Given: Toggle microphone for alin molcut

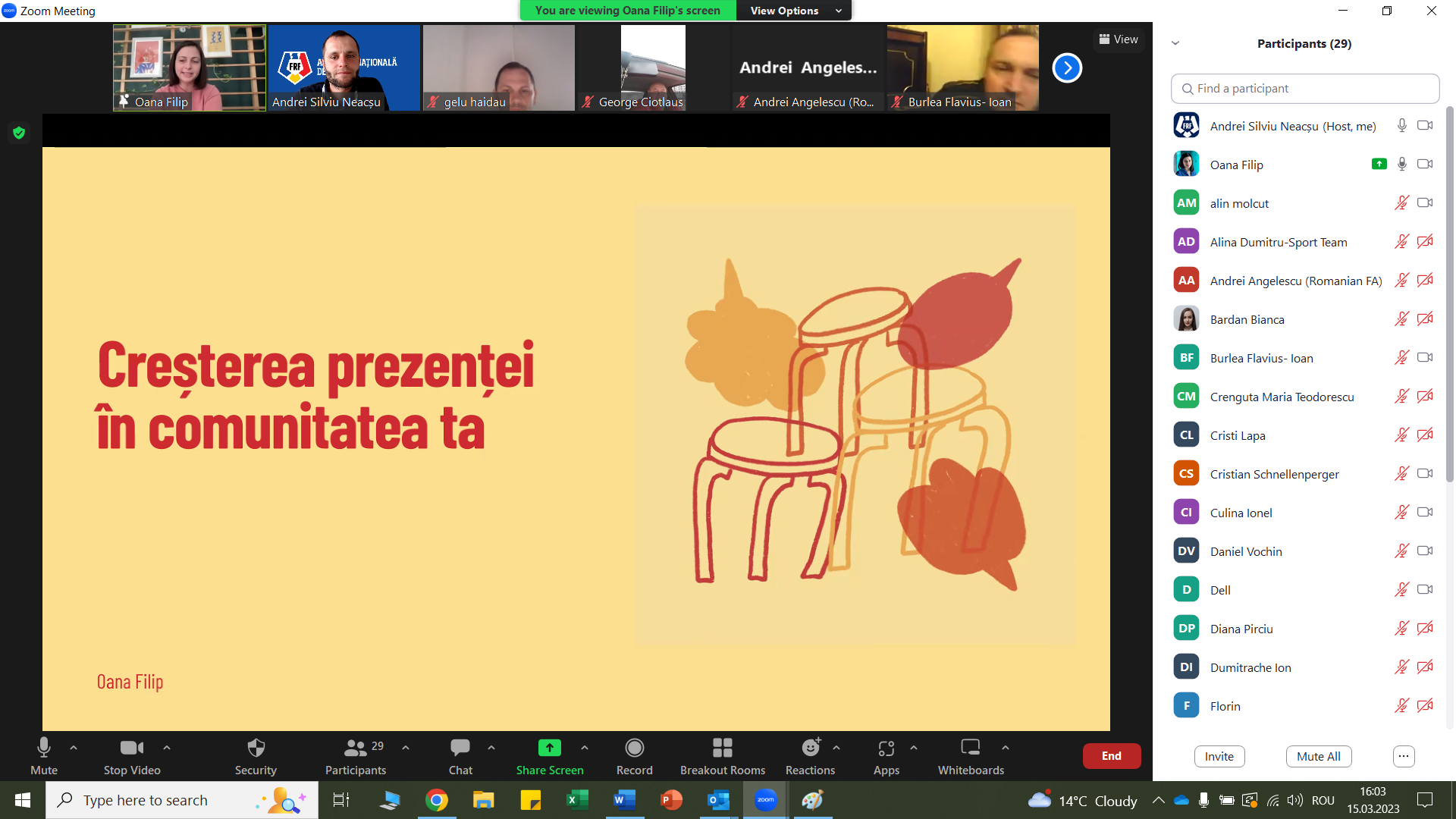Looking at the screenshot, I should click(1401, 203).
